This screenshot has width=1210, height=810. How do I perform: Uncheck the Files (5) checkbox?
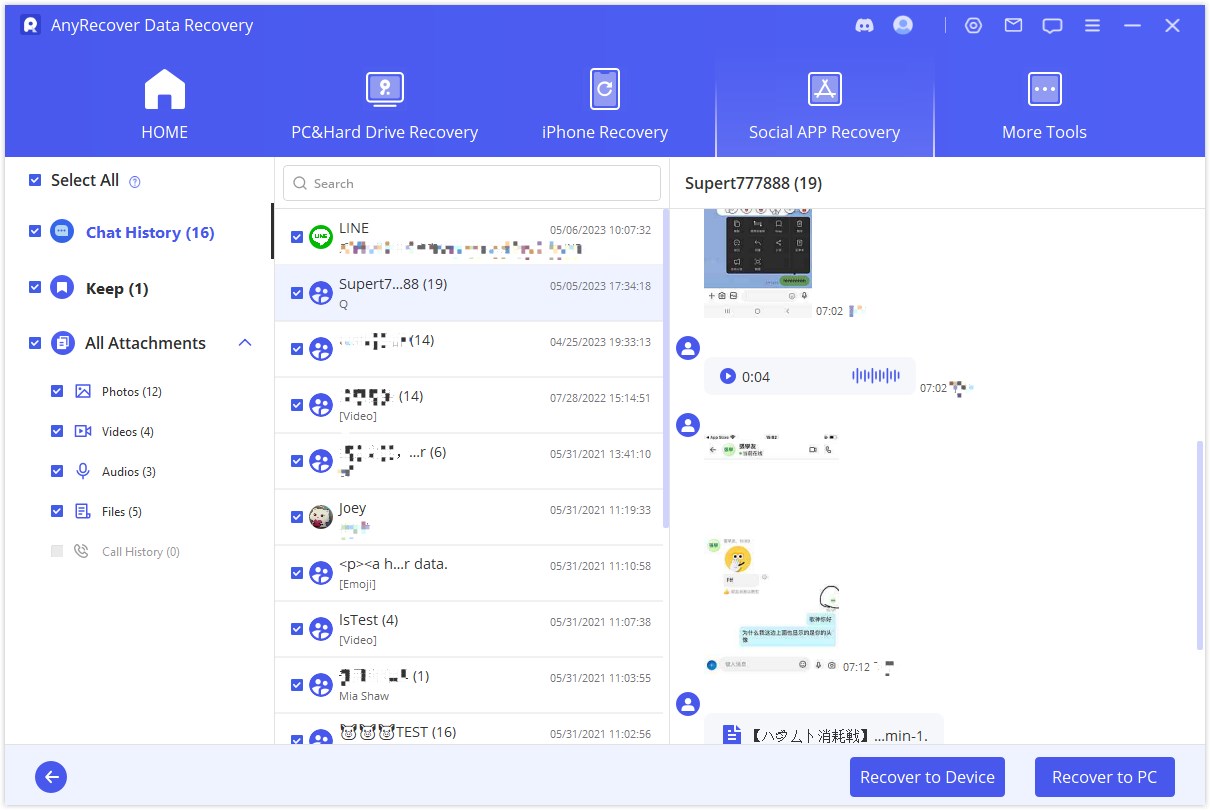tap(57, 511)
